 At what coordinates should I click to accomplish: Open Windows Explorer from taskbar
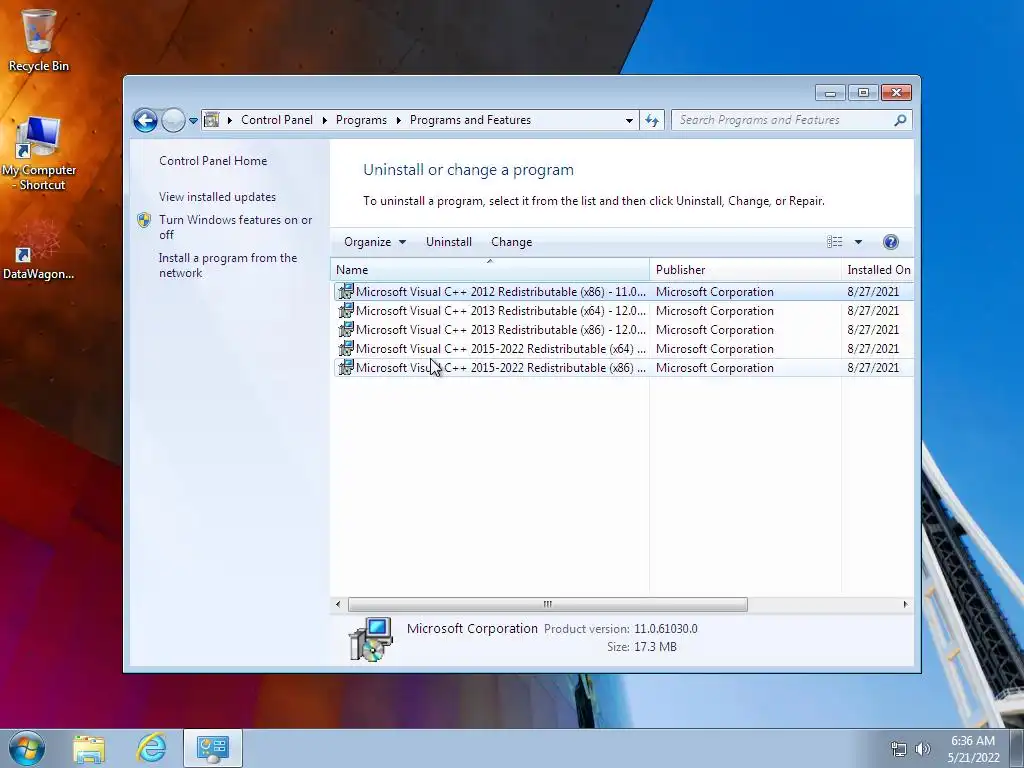pos(89,749)
